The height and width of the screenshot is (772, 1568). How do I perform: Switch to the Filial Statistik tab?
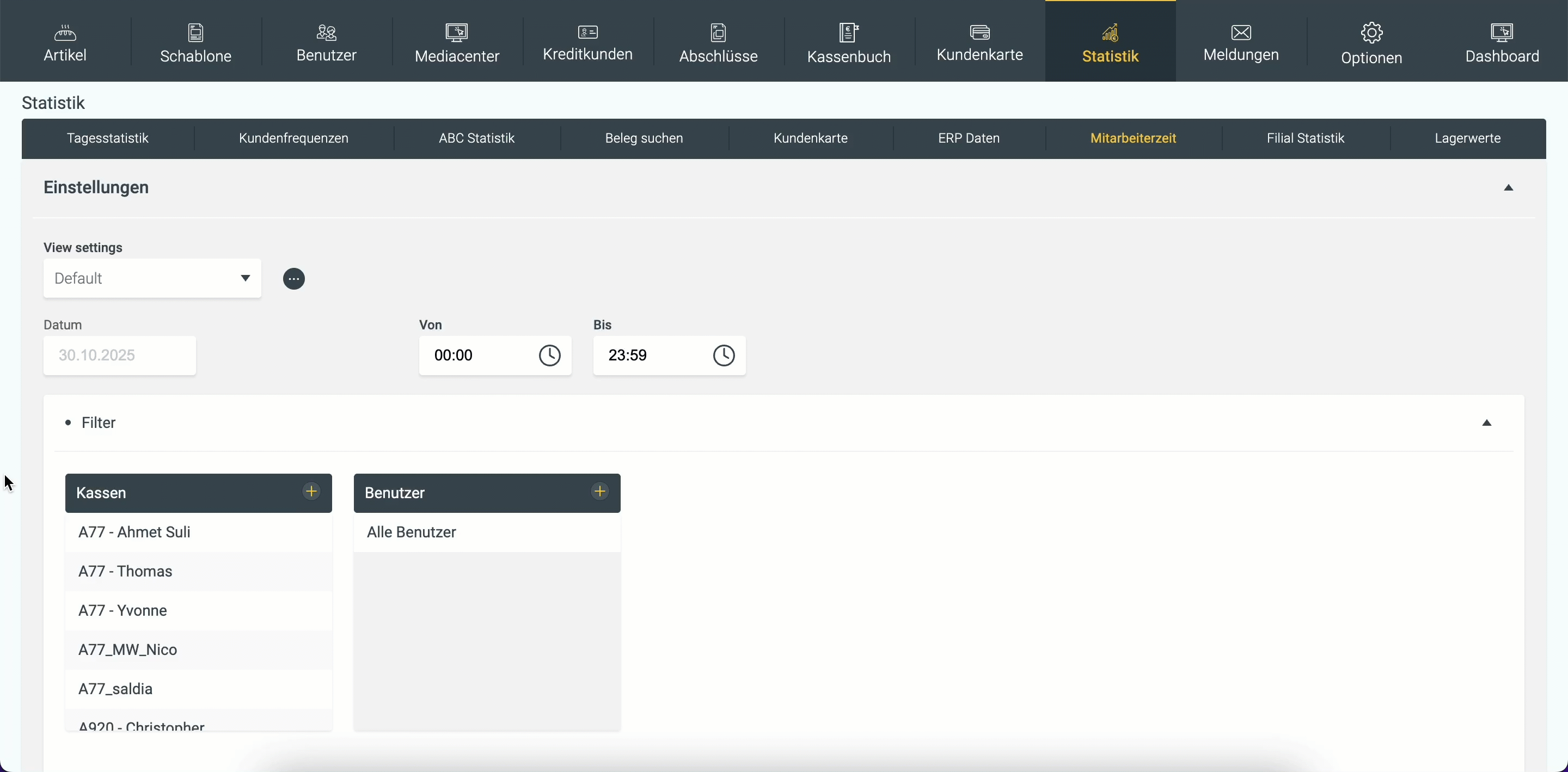(x=1305, y=138)
